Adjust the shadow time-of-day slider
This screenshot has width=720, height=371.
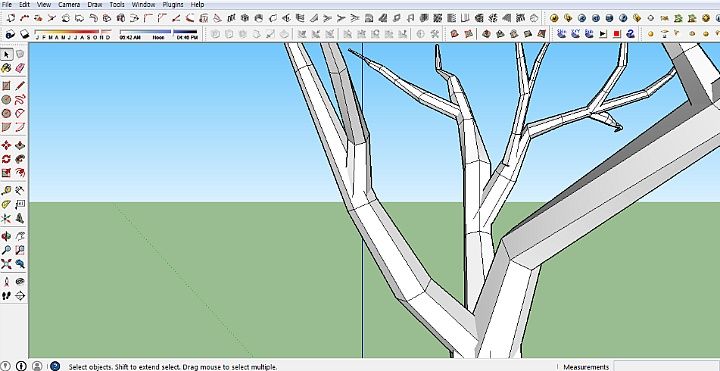158,34
